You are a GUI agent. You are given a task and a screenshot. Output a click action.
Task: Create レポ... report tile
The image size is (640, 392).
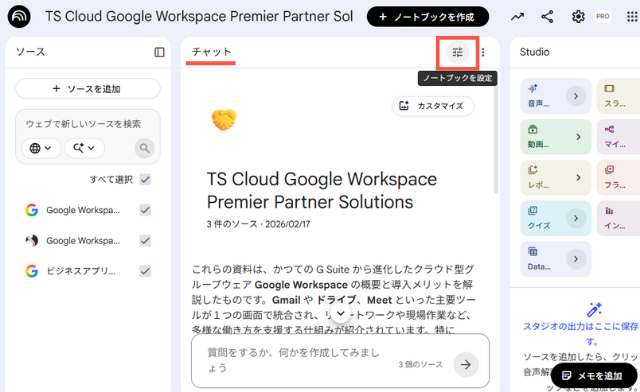point(555,178)
